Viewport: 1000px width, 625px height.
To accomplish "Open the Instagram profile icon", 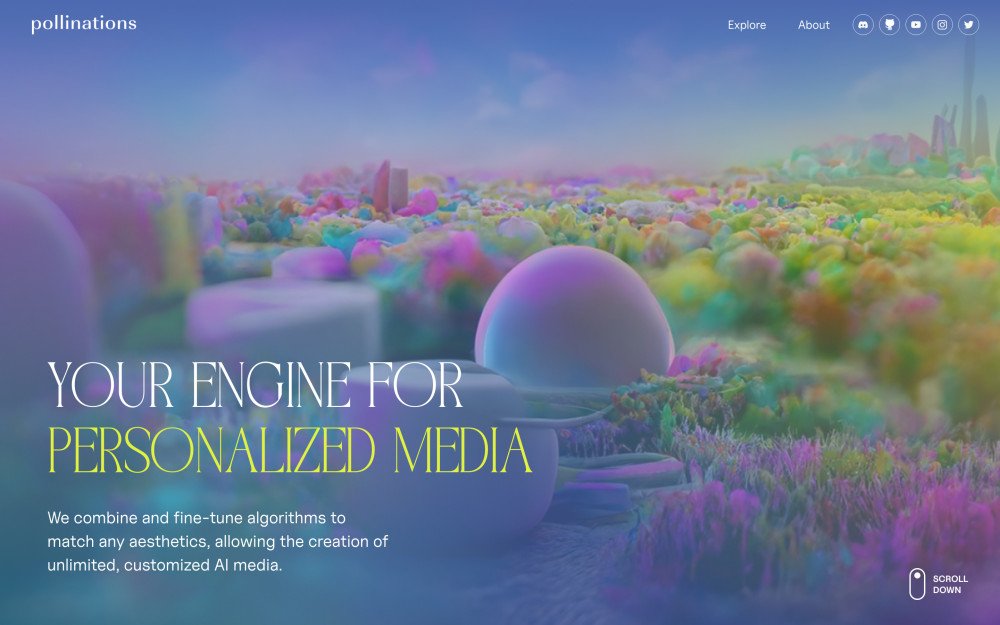I will [x=942, y=25].
